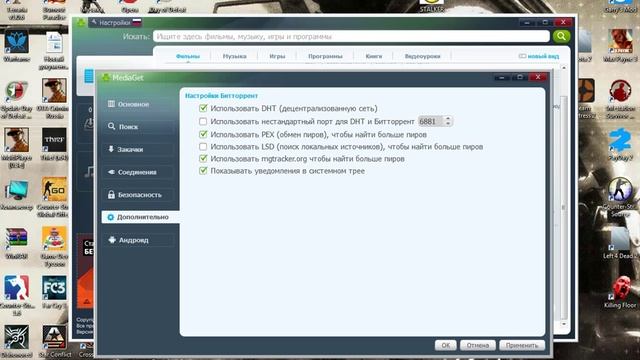
Task: Open the 'Закачки' settings section
Action: point(139,149)
